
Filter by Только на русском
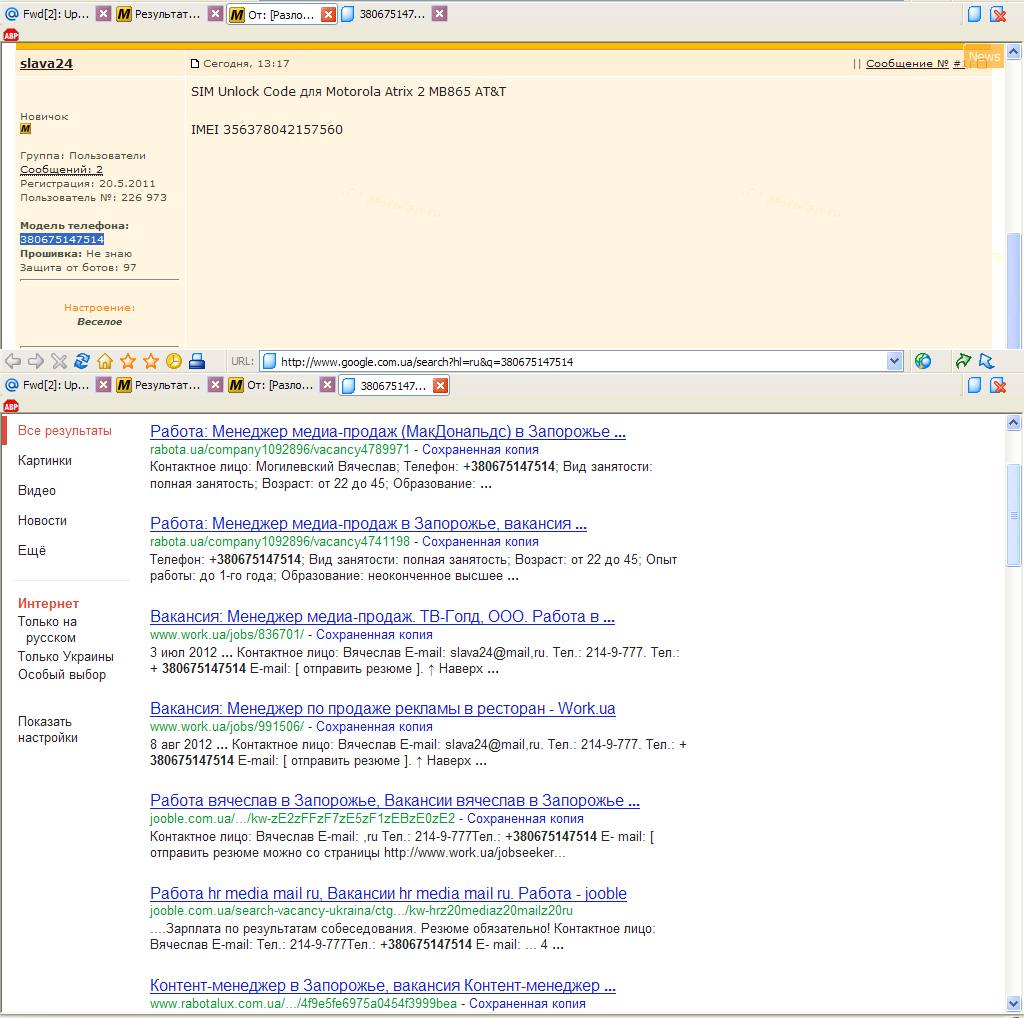point(47,629)
